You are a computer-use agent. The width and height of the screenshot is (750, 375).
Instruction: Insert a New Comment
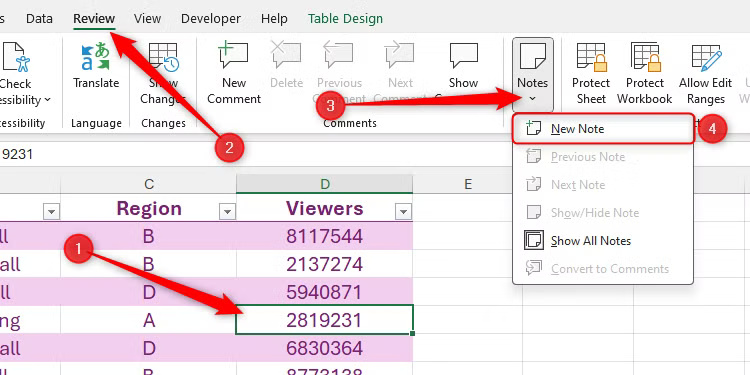(x=234, y=74)
